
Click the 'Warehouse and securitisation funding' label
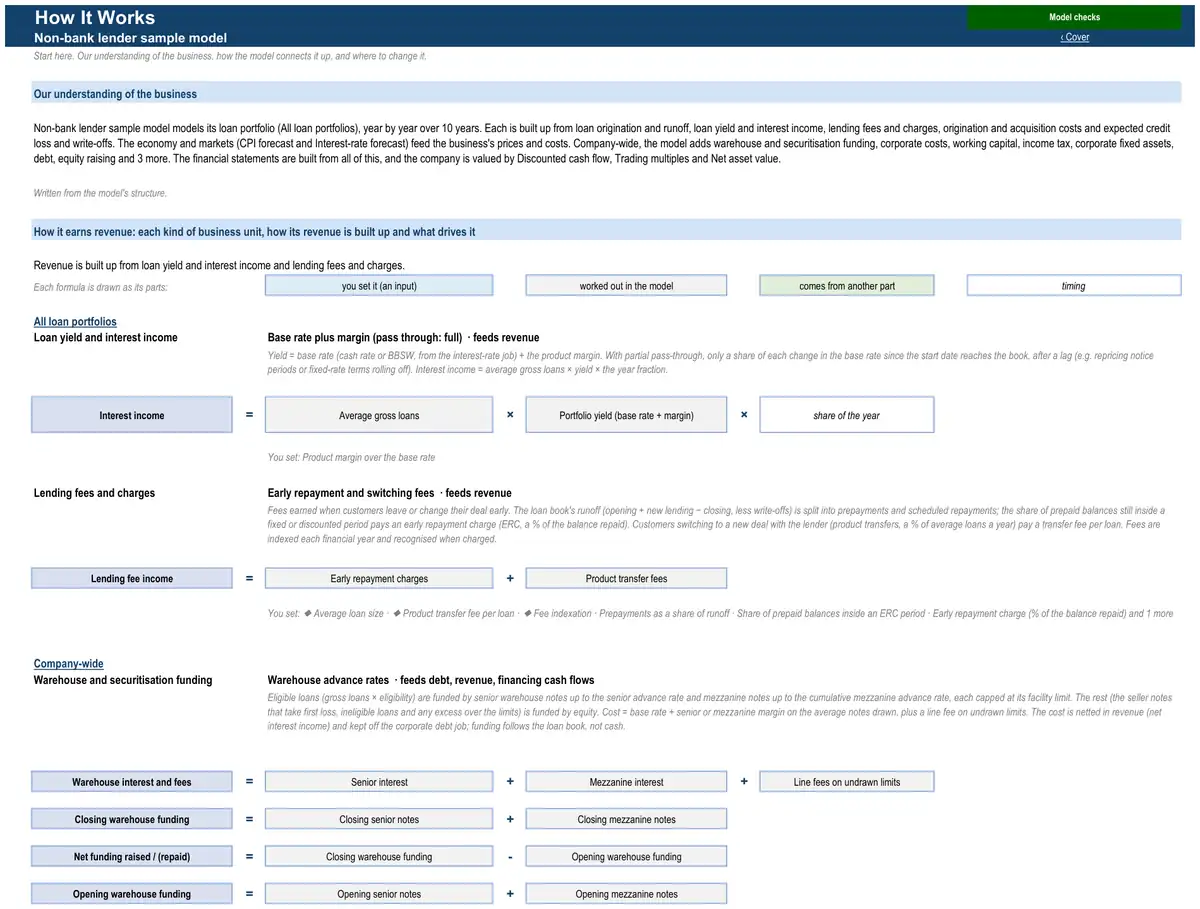123,680
